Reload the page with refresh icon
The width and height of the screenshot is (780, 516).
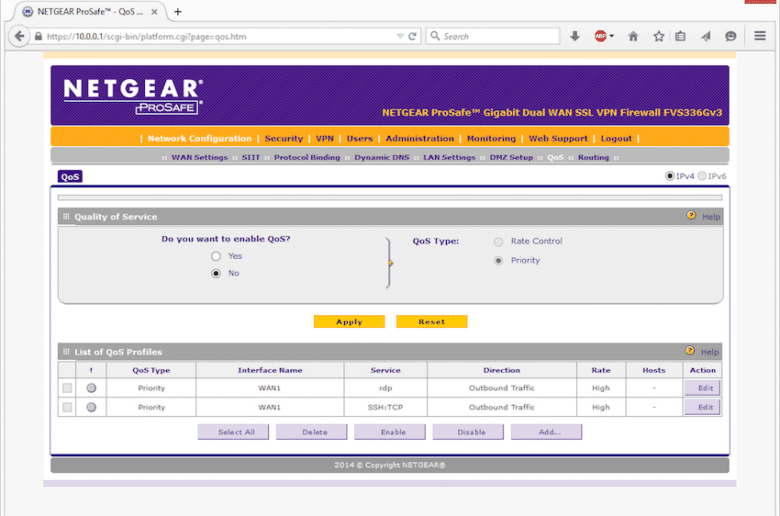click(412, 36)
